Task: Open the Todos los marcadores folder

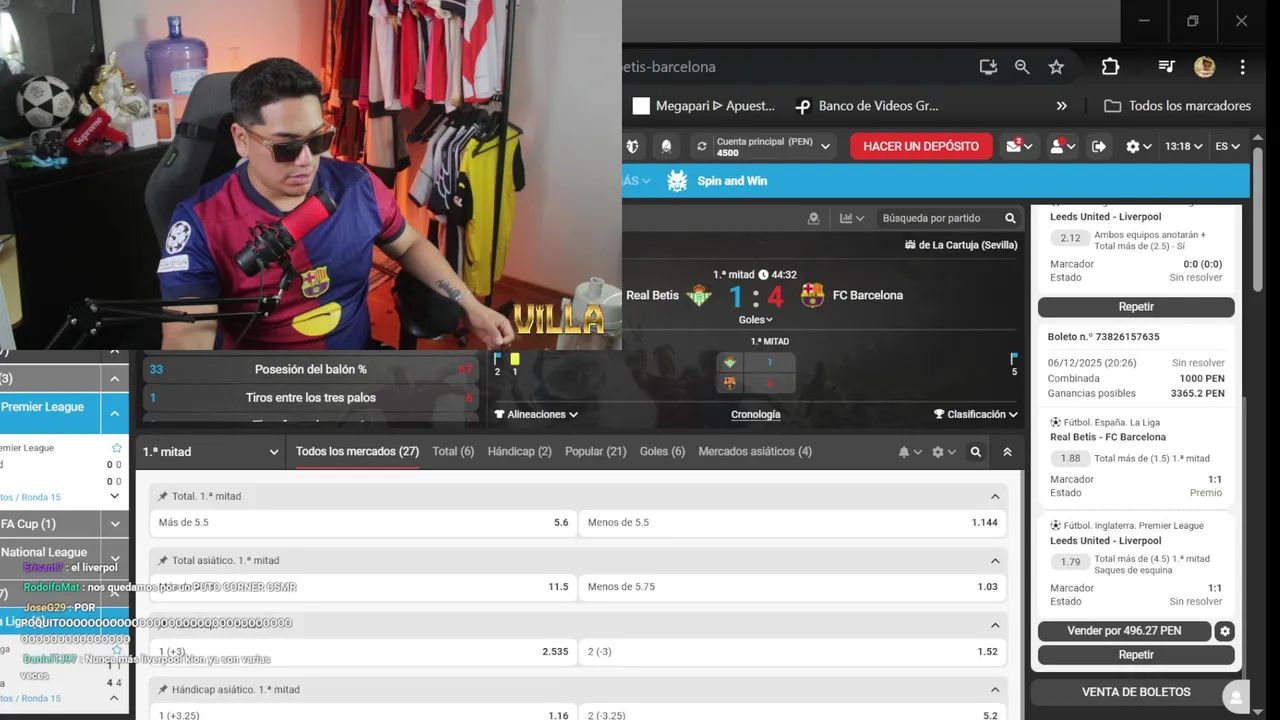Action: pos(1177,106)
